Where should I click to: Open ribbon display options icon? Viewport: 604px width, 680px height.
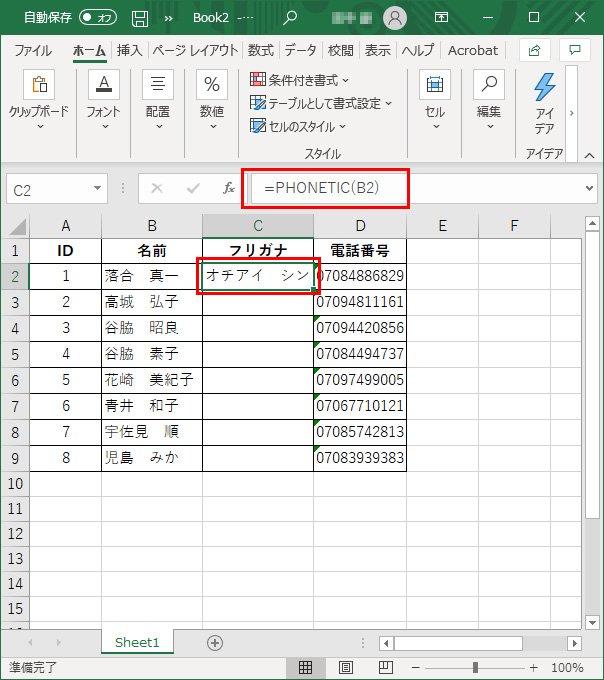[441, 17]
